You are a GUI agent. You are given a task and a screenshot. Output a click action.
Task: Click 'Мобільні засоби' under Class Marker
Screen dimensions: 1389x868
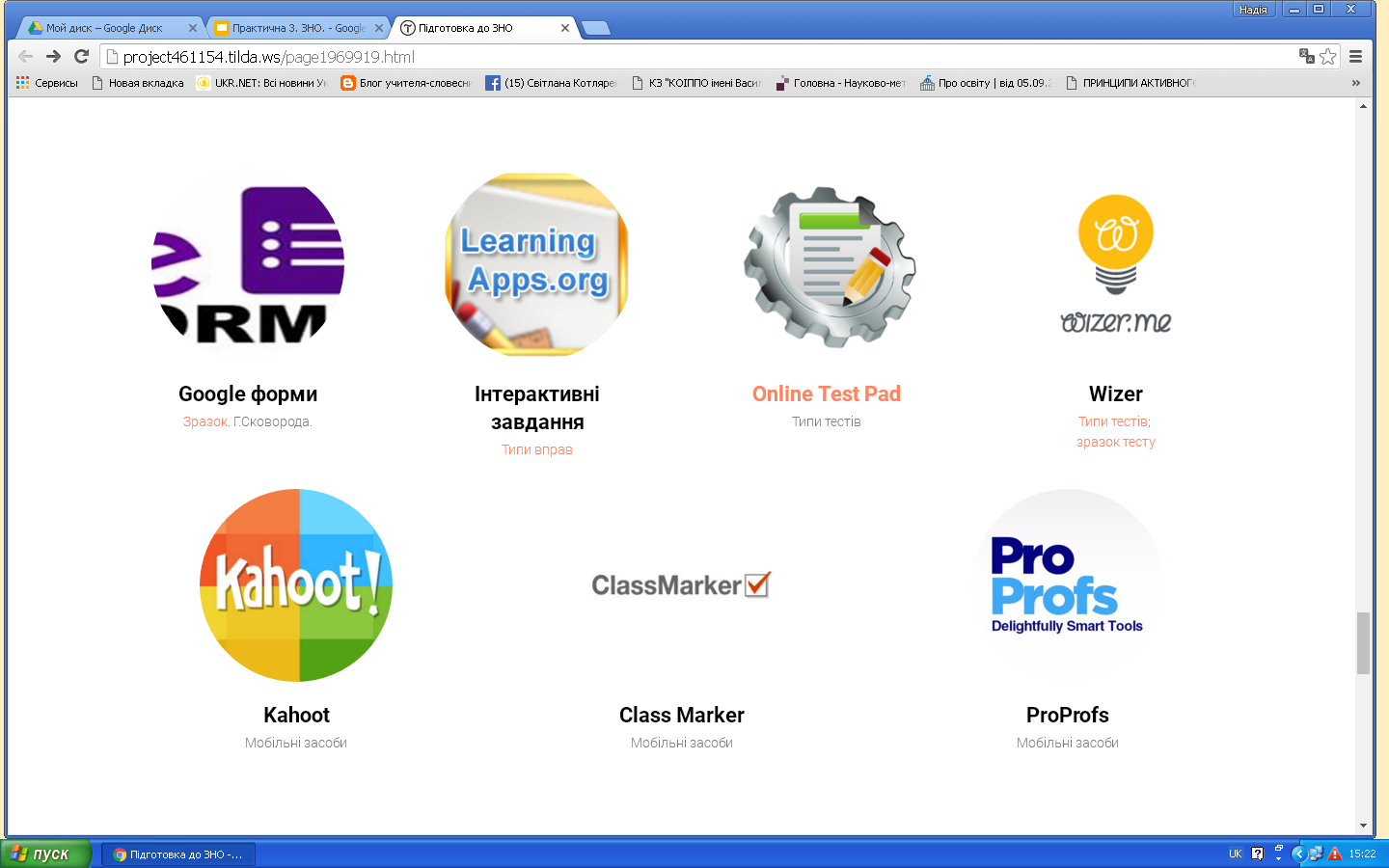pyautogui.click(x=682, y=743)
